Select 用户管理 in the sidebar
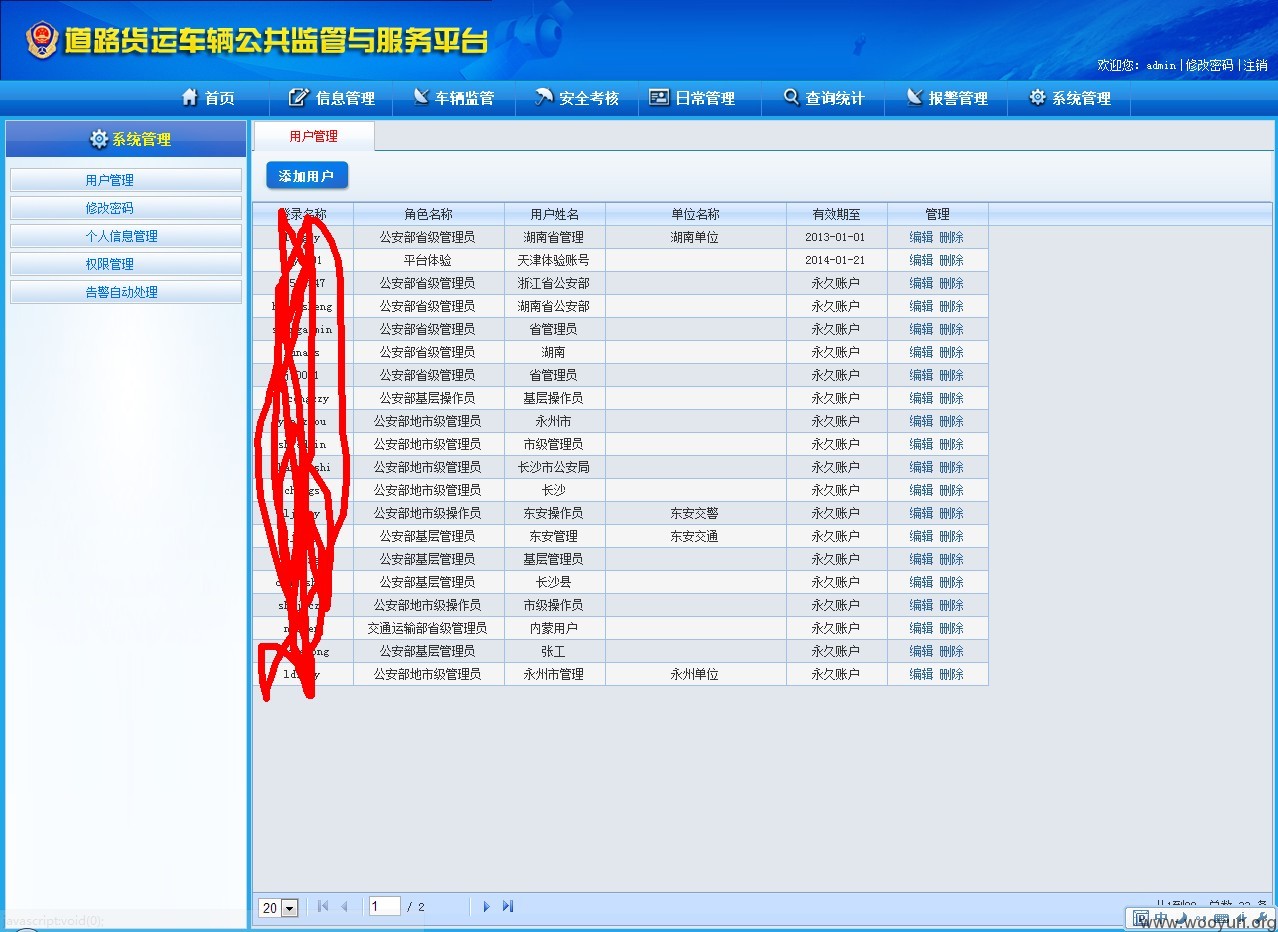The width and height of the screenshot is (1278, 932). pyautogui.click(x=126, y=180)
